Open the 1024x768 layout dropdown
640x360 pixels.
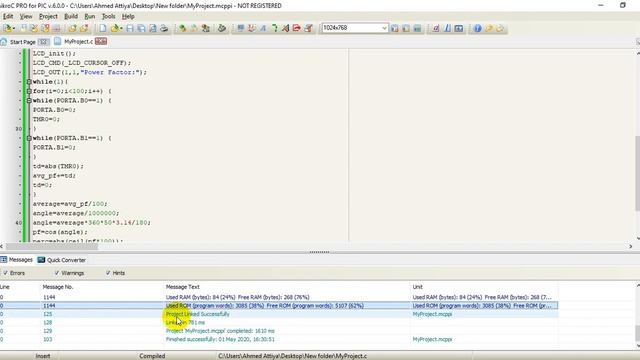(384, 28)
